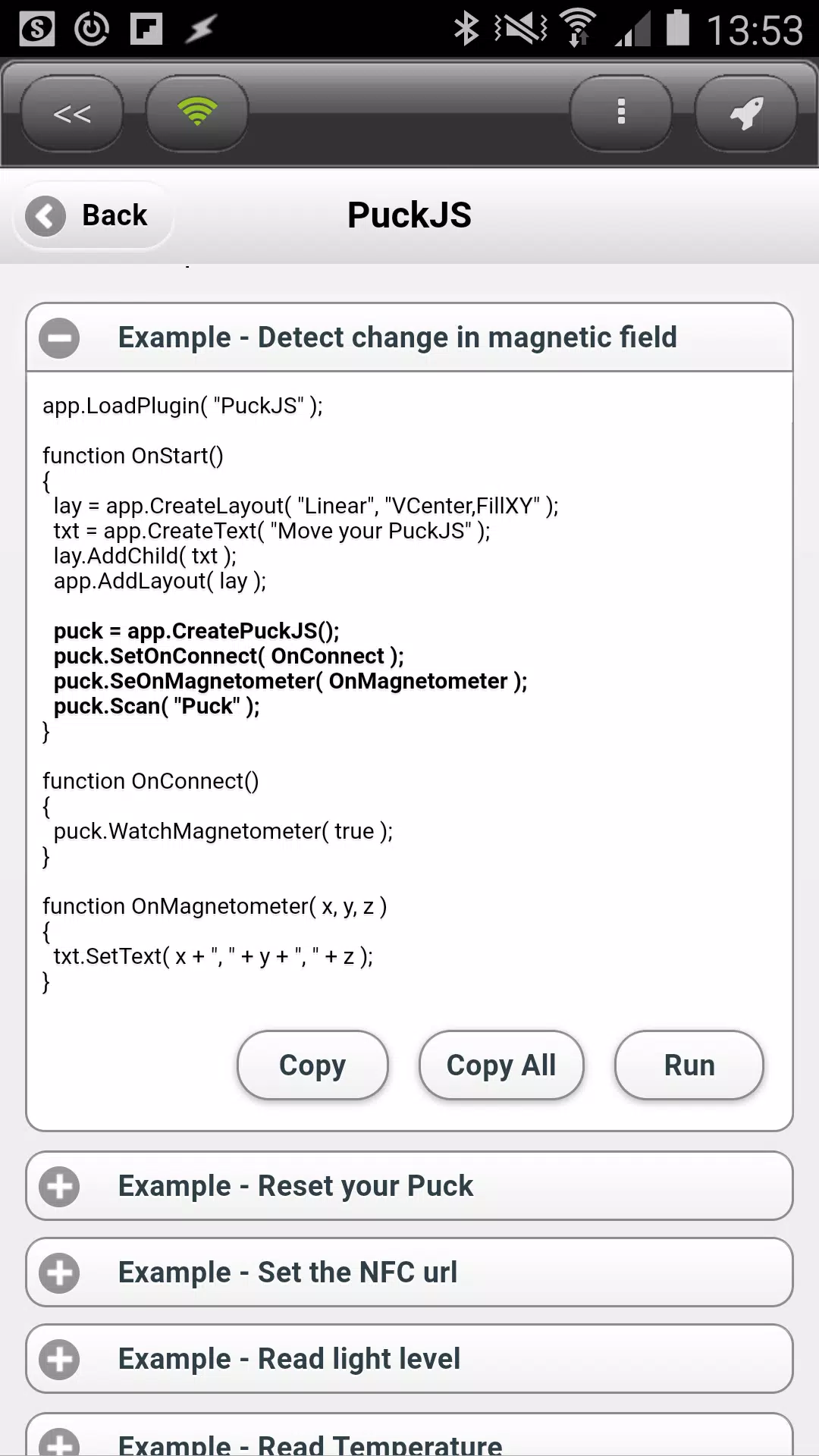The height and width of the screenshot is (1456, 819).
Task: Tap the green WiFi connect icon
Action: pyautogui.click(x=197, y=113)
